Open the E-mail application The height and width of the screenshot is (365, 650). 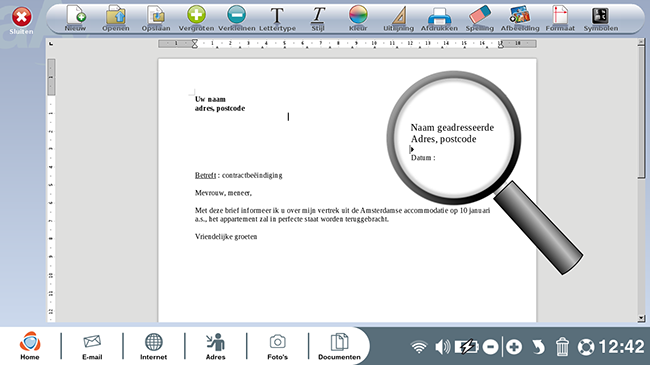pos(92,346)
